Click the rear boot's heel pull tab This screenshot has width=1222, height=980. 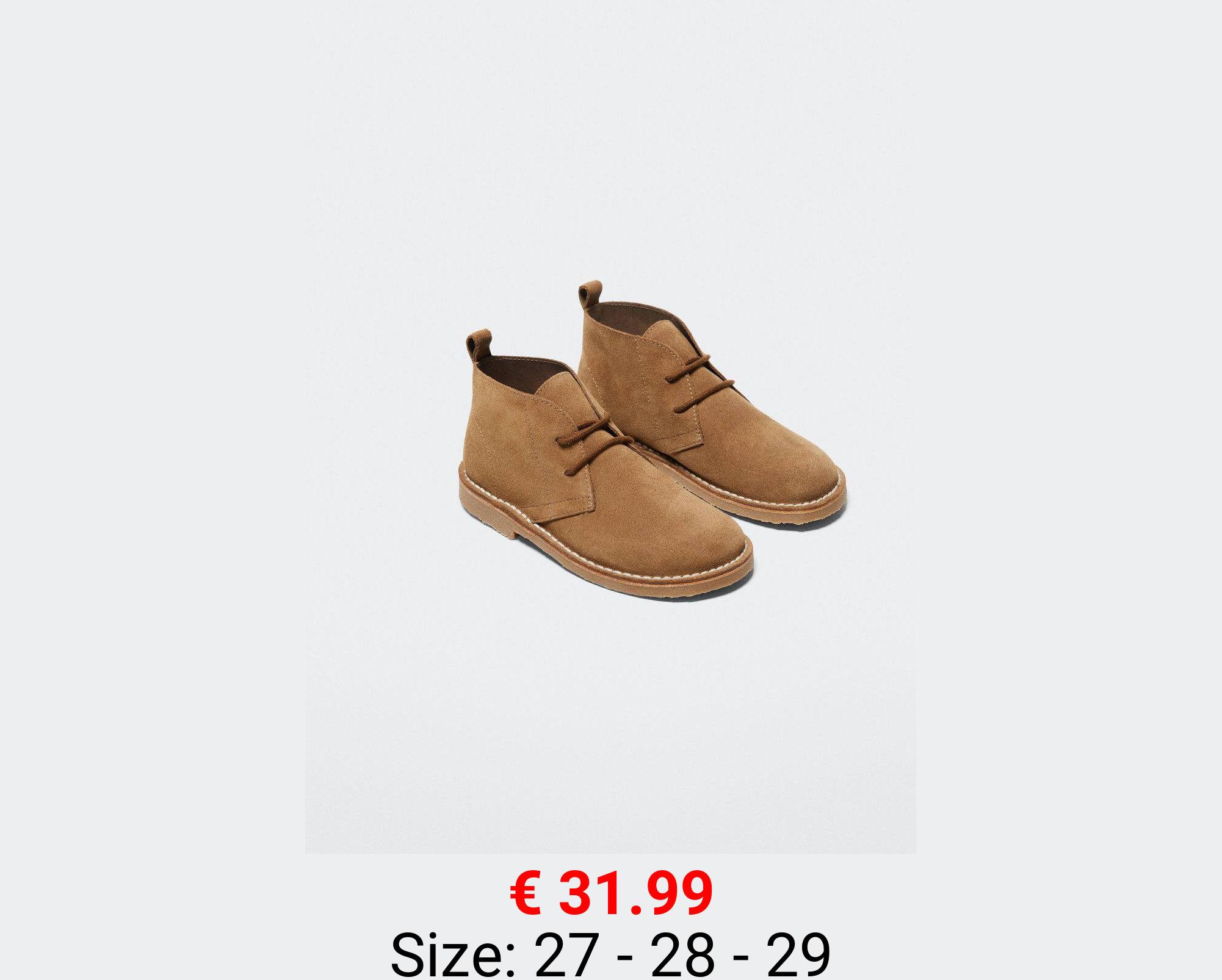590,295
